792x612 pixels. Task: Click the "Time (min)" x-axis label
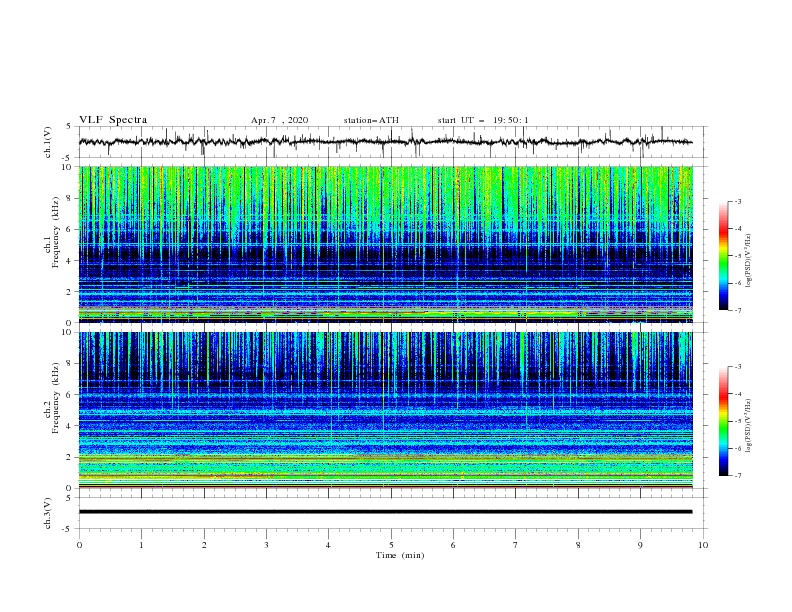click(x=400, y=555)
